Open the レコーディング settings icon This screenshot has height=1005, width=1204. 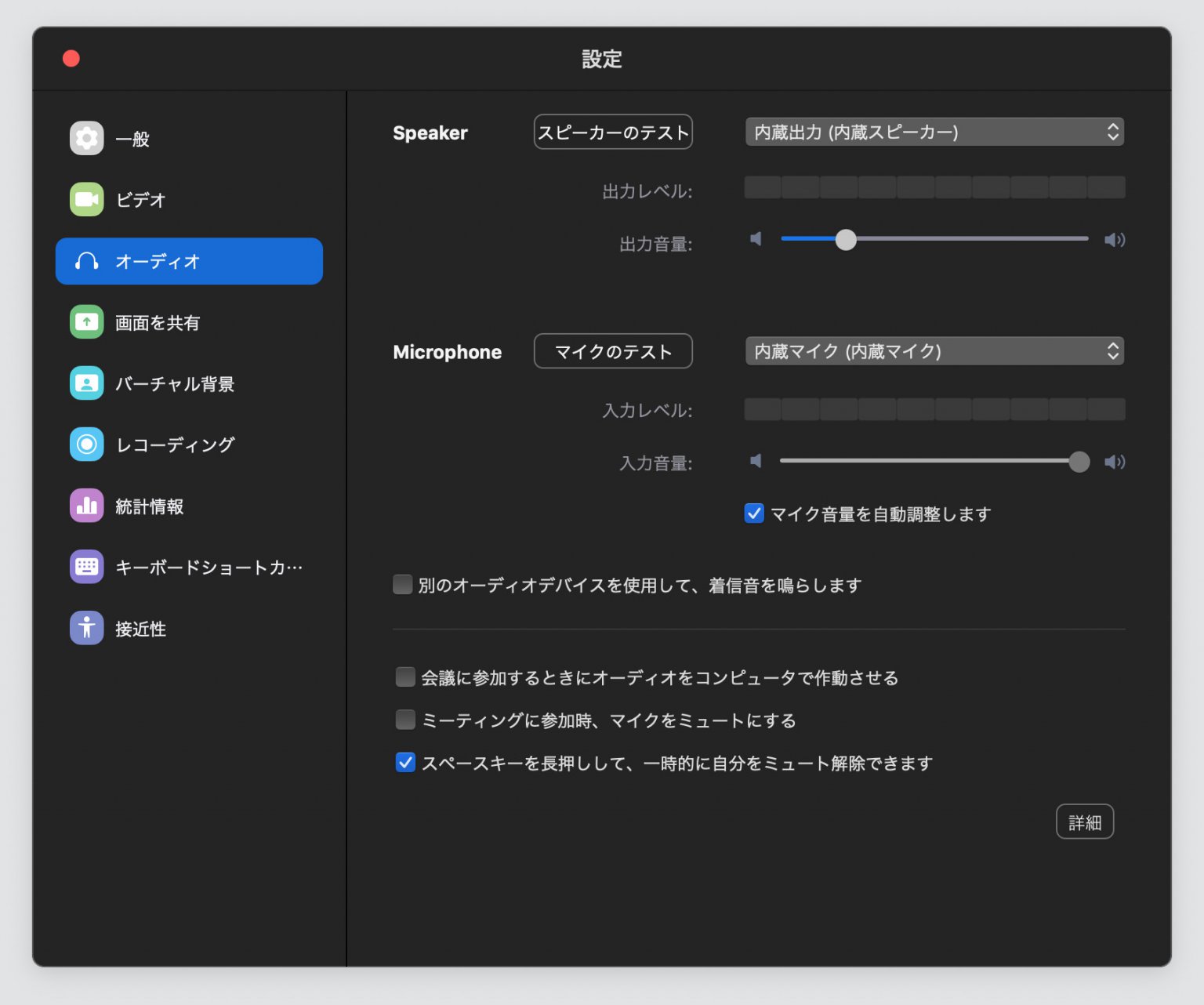[86, 444]
